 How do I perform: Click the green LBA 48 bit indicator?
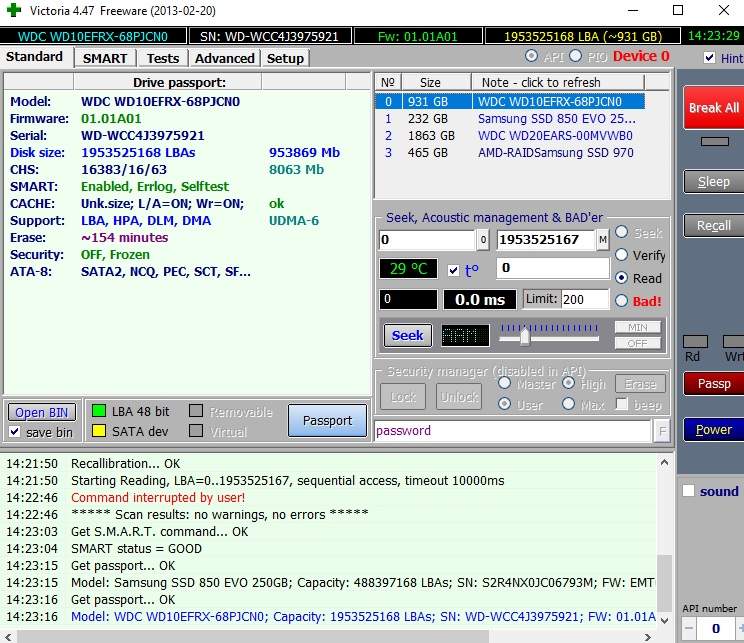point(99,411)
